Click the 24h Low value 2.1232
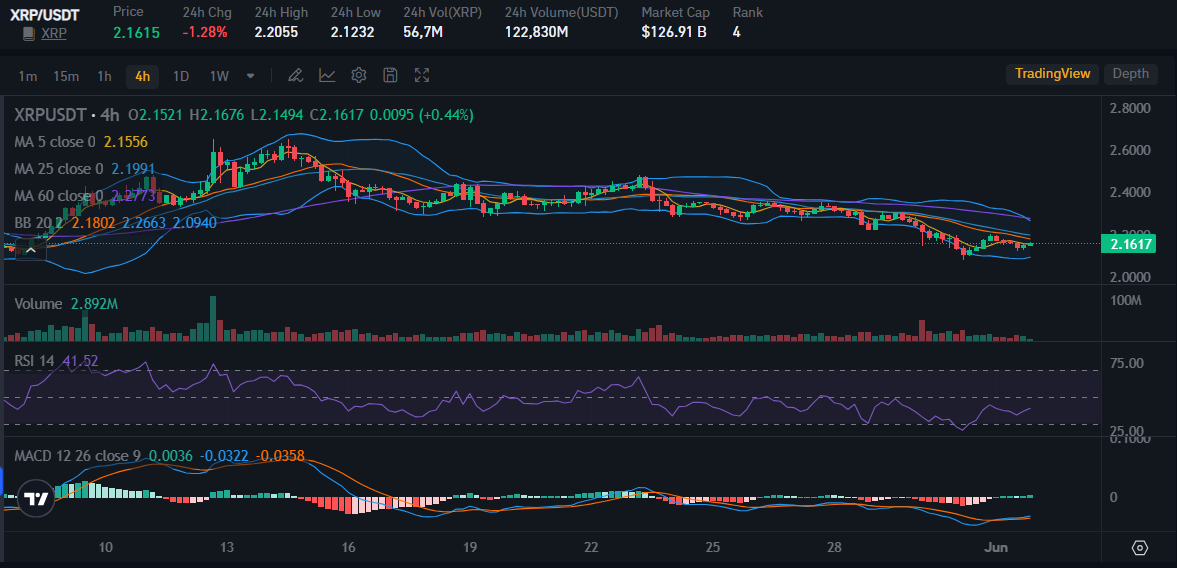1177x568 pixels. point(352,32)
